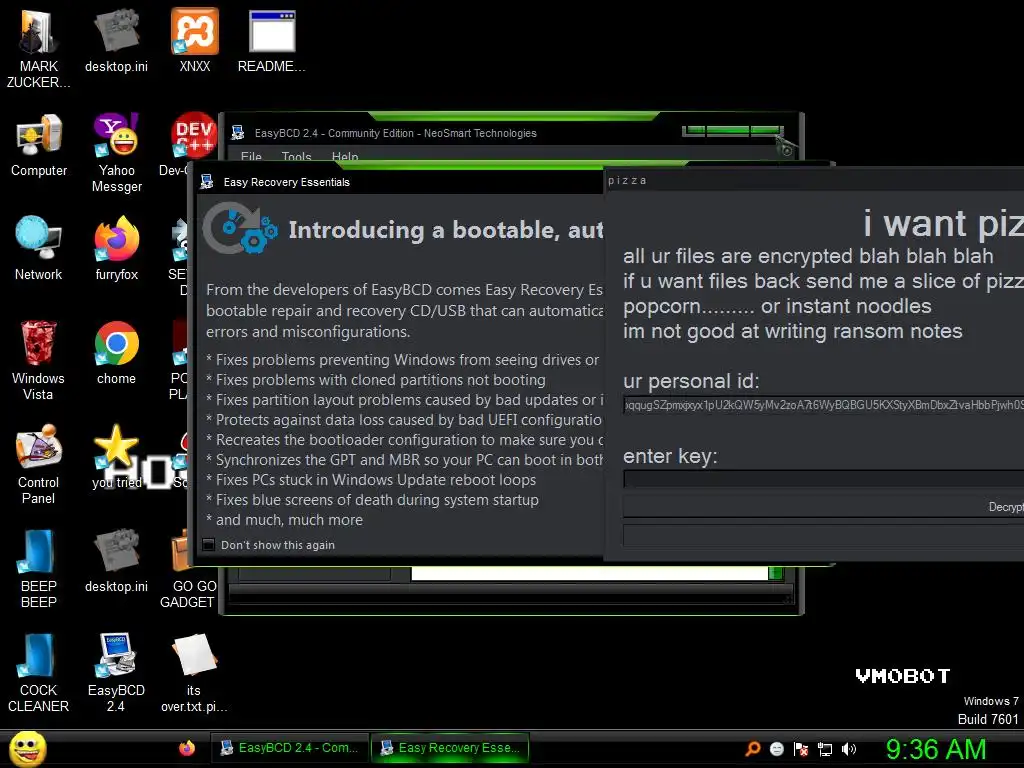The height and width of the screenshot is (768, 1024).
Task: Click the smiley face Start button
Action: point(27,748)
